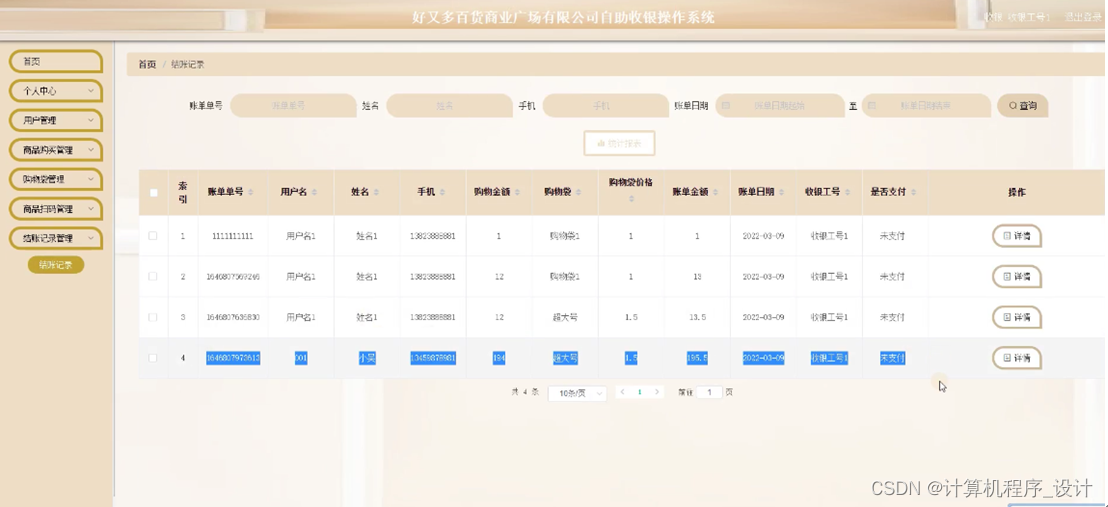Select page 1 in the pagination

[x=640, y=392]
